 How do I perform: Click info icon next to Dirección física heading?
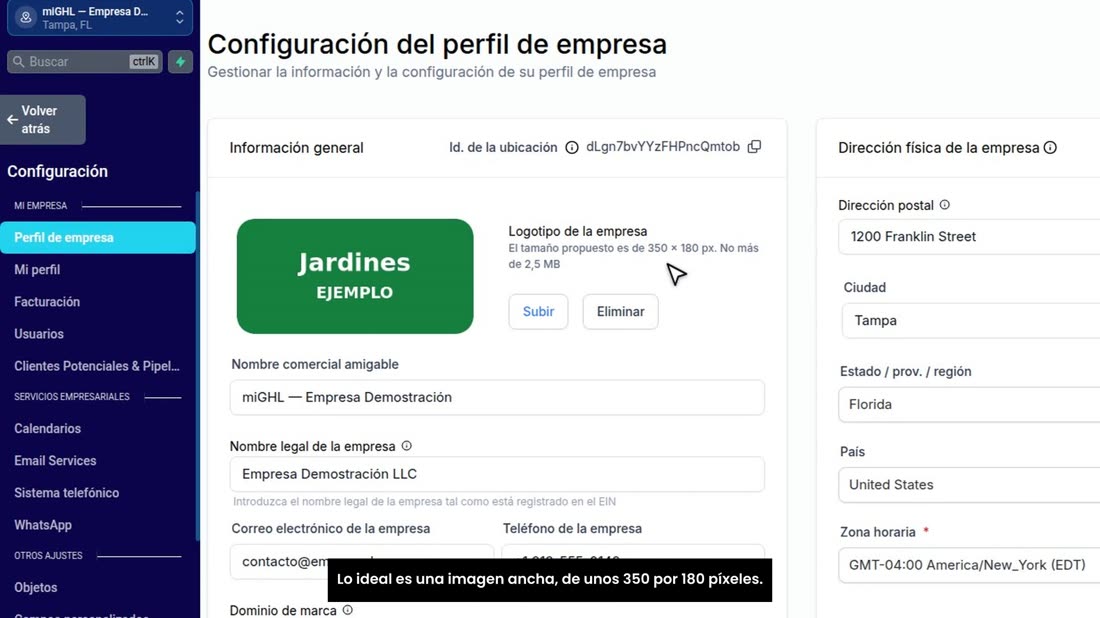coord(1049,147)
